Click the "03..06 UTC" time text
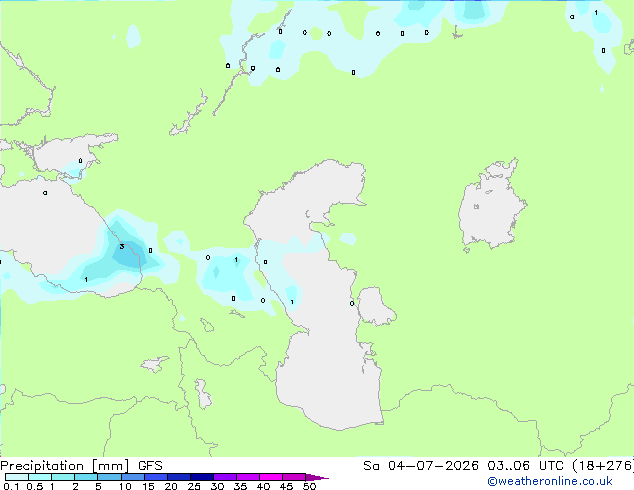The height and width of the screenshot is (490, 634). click(525, 466)
